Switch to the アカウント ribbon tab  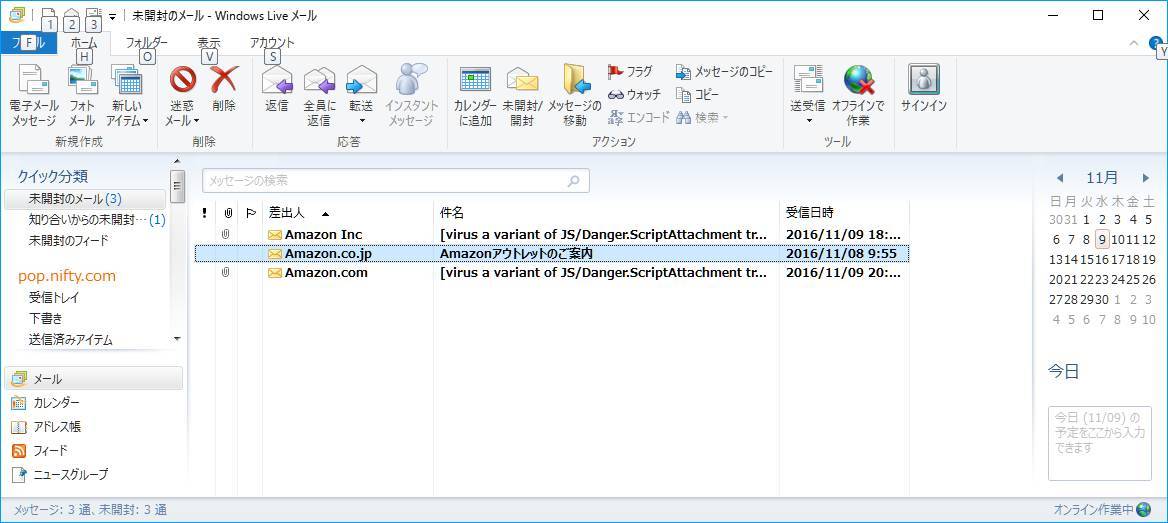pos(272,43)
